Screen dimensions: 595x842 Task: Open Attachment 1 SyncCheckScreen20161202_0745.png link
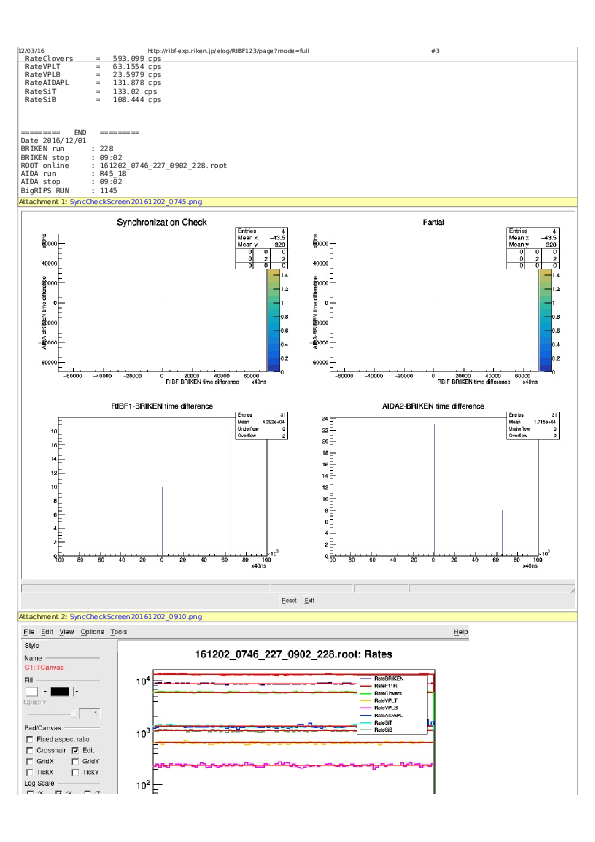coord(136,202)
